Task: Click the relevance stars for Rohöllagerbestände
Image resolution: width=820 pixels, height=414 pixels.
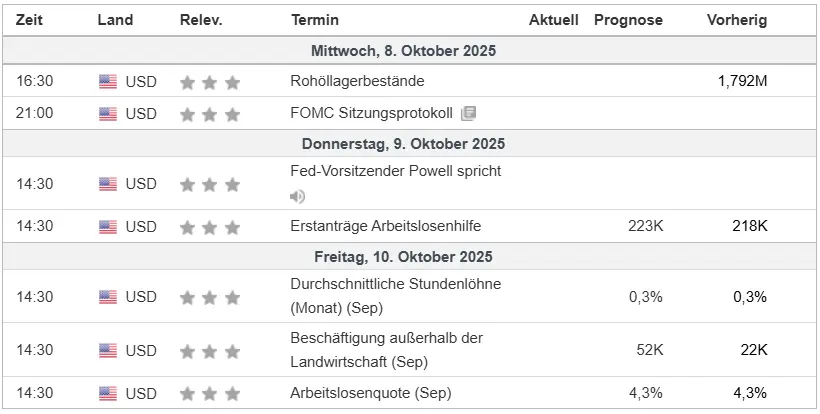Action: [210, 82]
